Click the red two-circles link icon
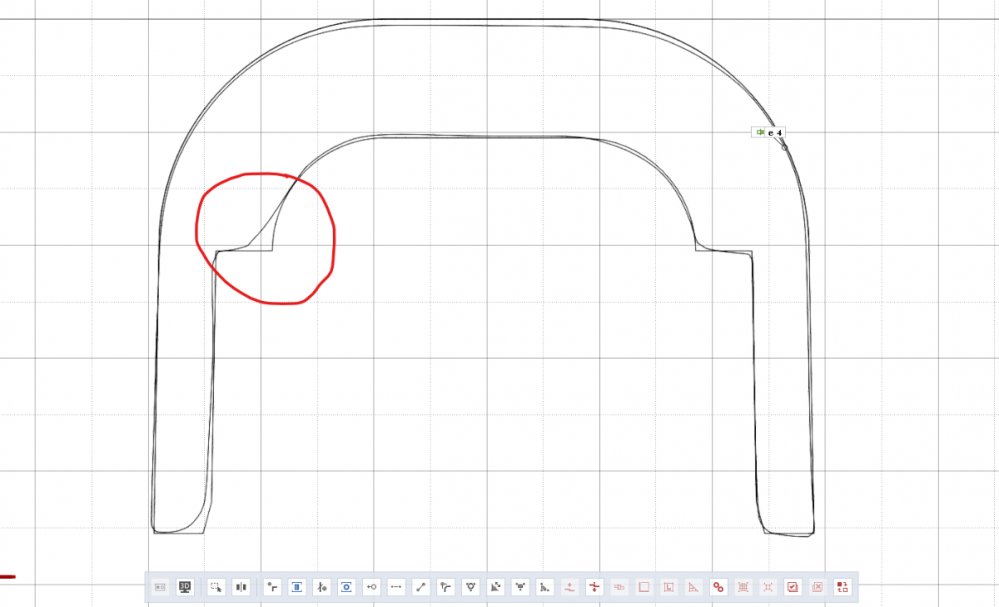 point(718,587)
